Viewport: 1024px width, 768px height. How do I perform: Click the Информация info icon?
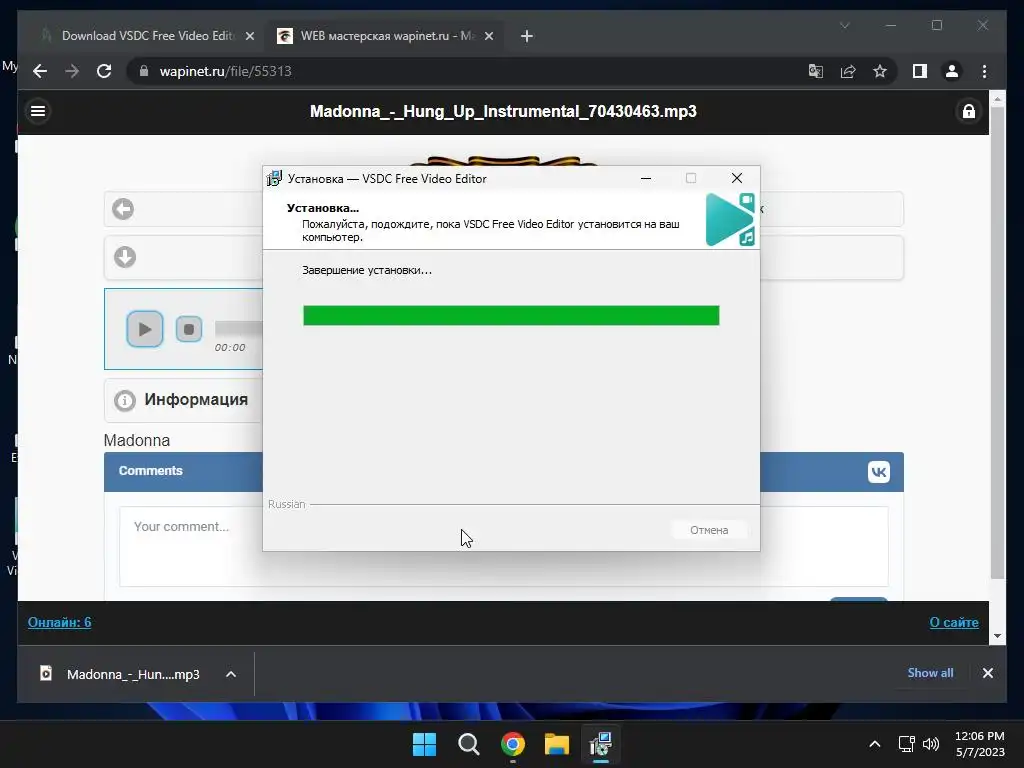[x=125, y=400]
